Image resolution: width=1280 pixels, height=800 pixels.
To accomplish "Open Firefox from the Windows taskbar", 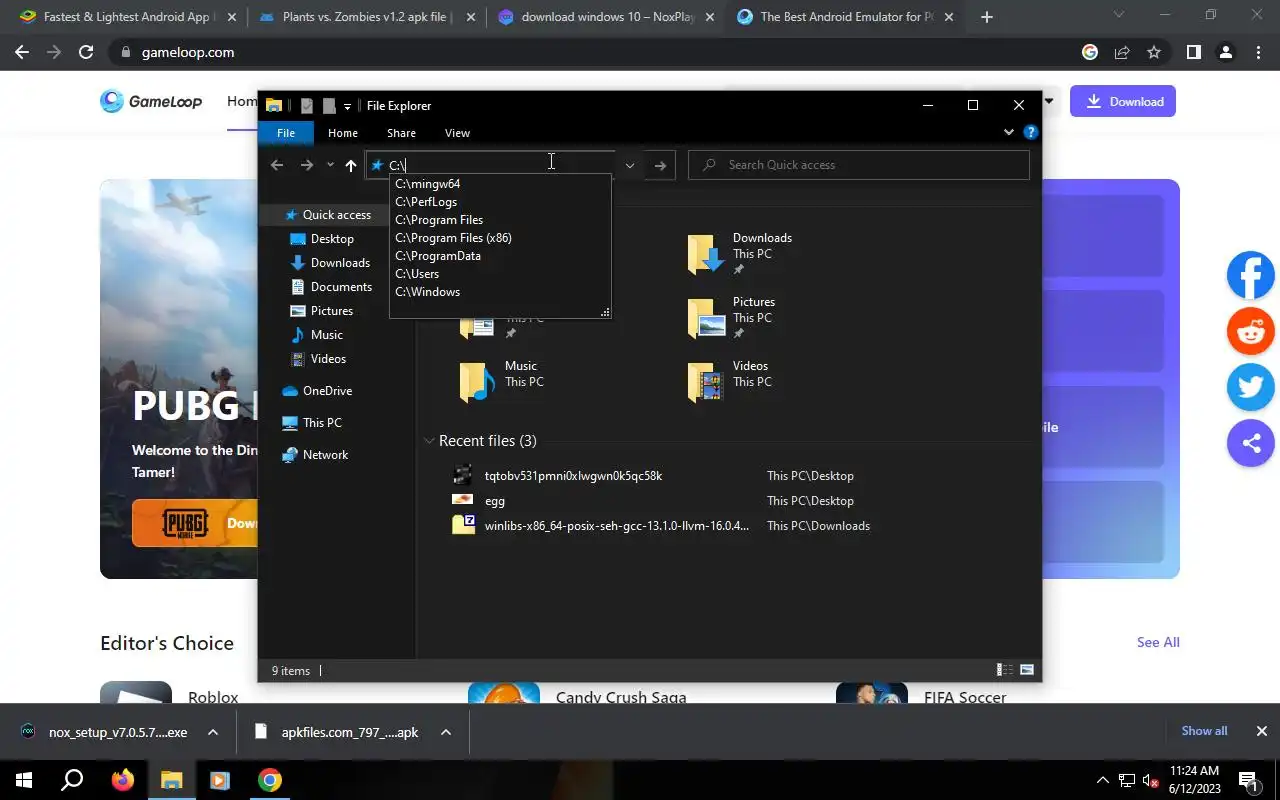I will [123, 780].
